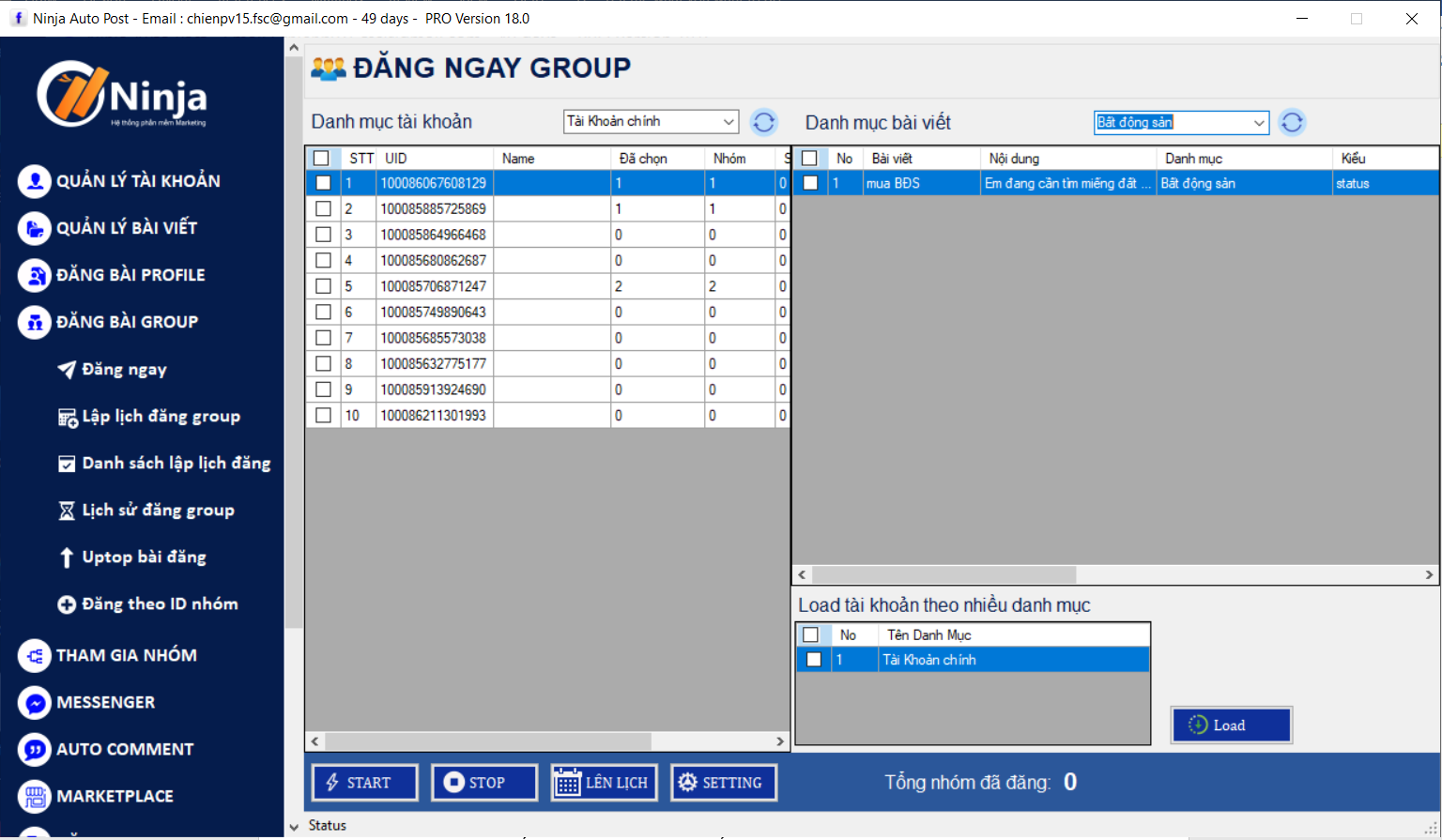Click the calendar icon beside Lập lịch đăng group
This screenshot has height=840, width=1442.
click(x=68, y=418)
